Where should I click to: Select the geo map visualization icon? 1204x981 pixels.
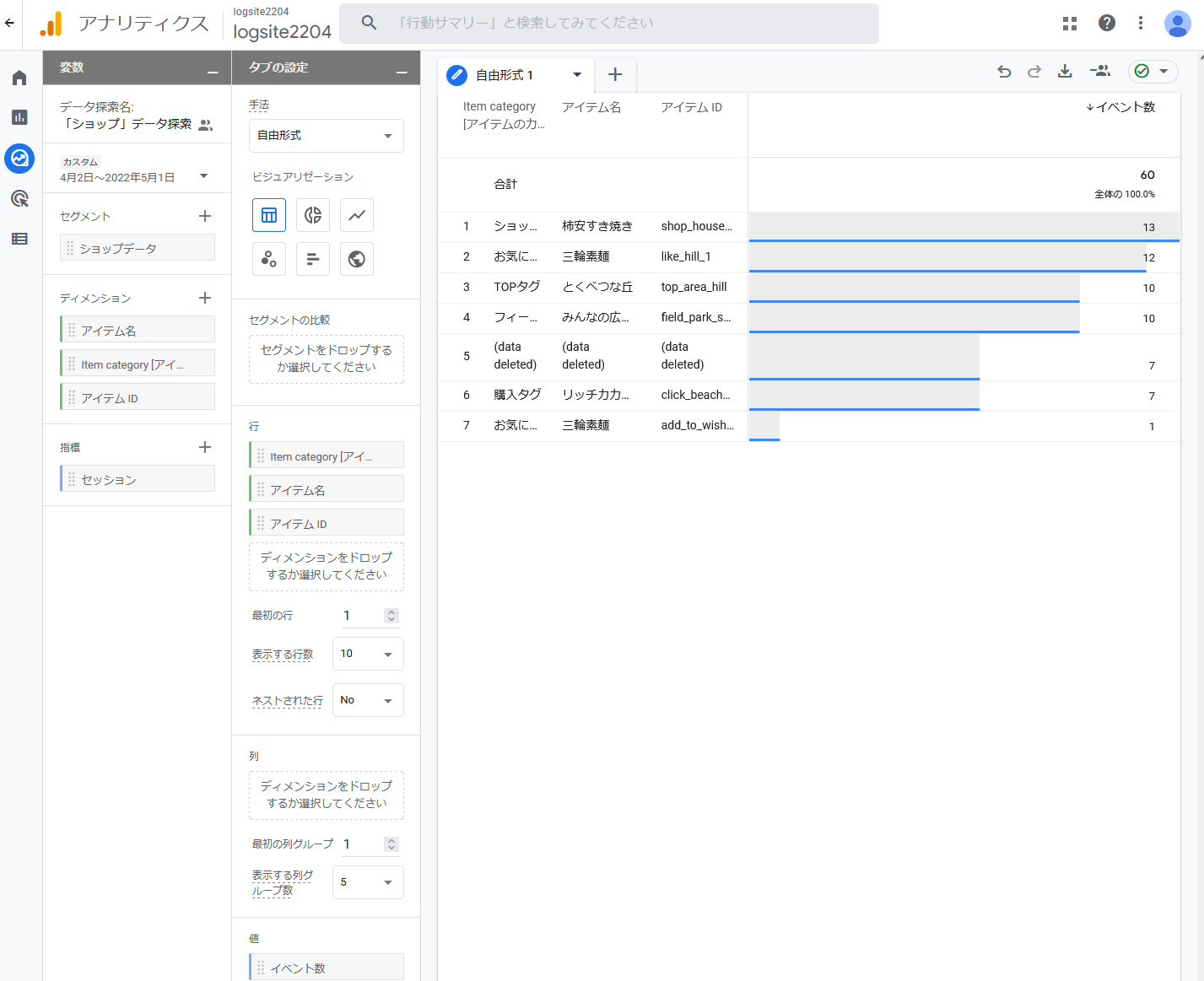click(357, 259)
